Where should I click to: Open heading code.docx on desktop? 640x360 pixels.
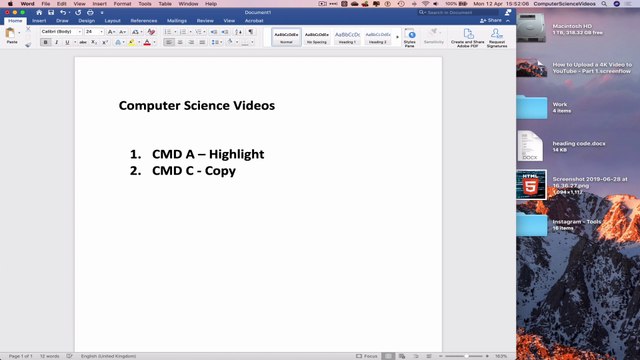pos(530,146)
